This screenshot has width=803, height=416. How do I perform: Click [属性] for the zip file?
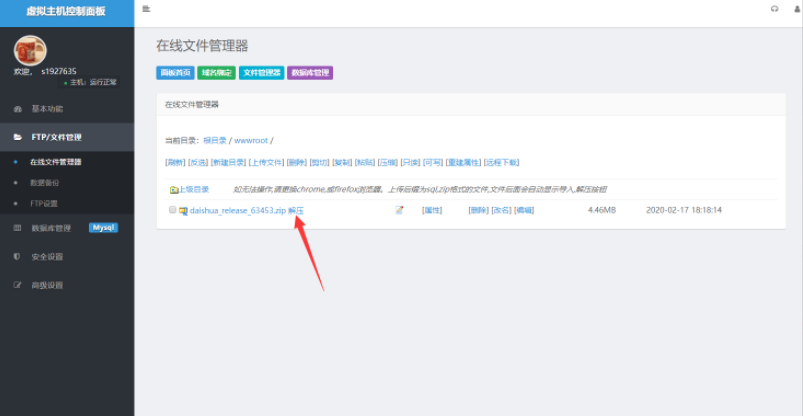click(x=432, y=210)
